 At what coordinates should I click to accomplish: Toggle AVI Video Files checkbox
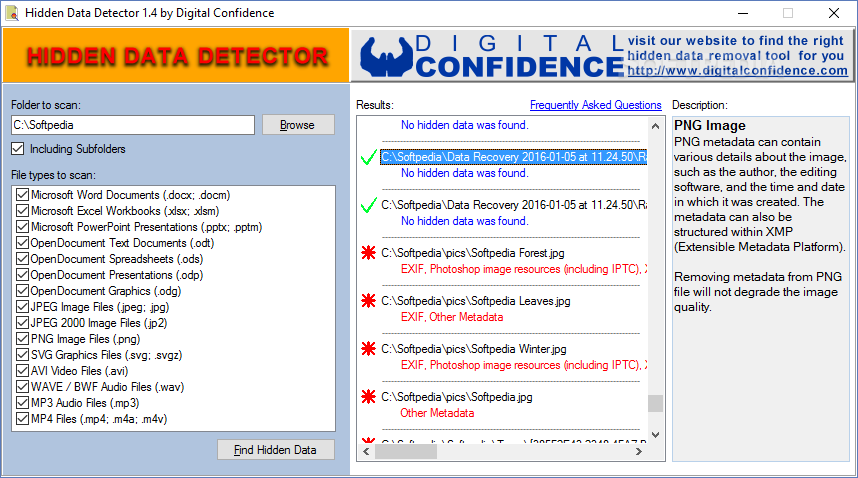coord(22,371)
